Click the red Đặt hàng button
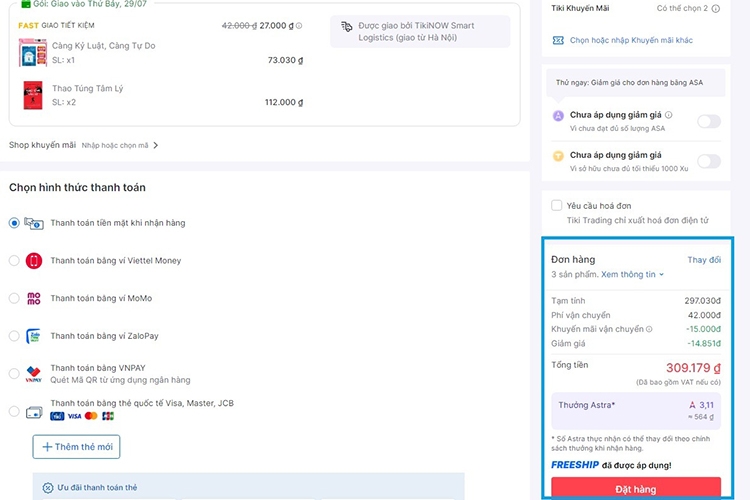750x500 pixels. click(x=636, y=489)
